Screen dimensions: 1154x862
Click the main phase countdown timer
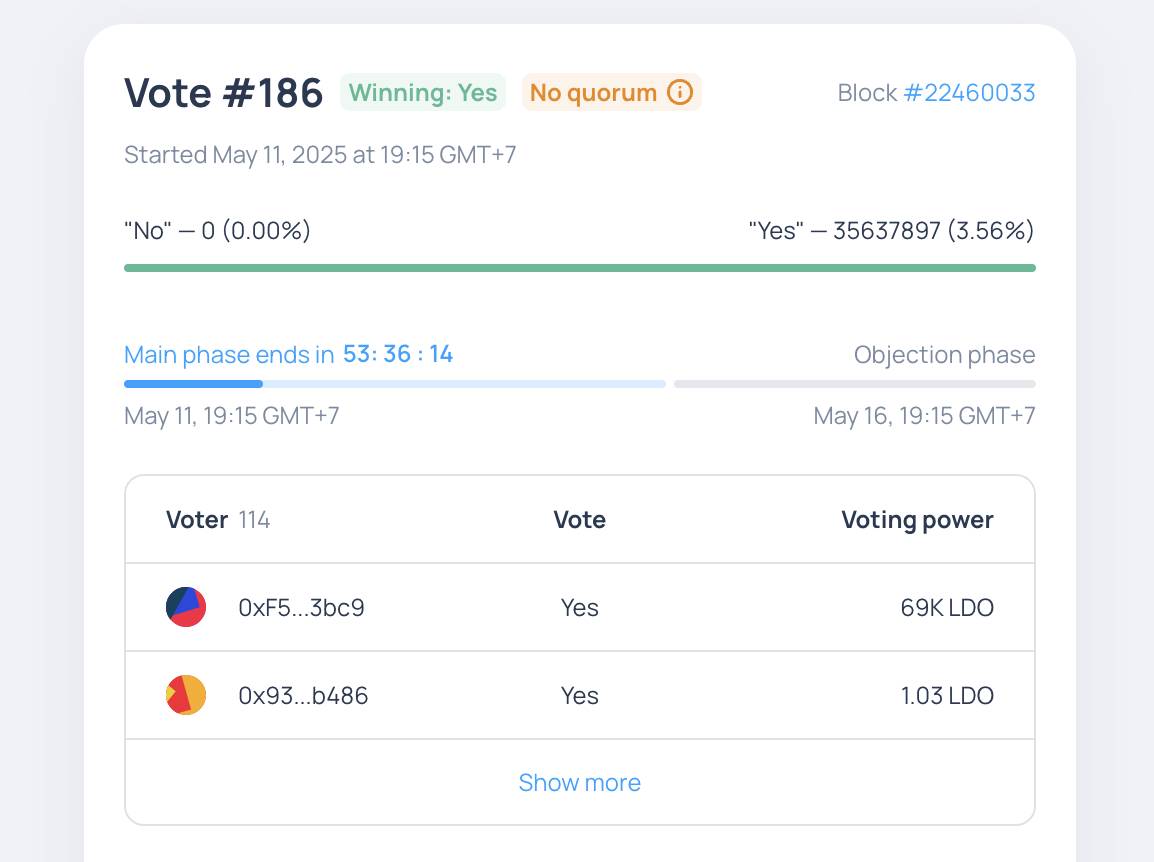coord(398,354)
